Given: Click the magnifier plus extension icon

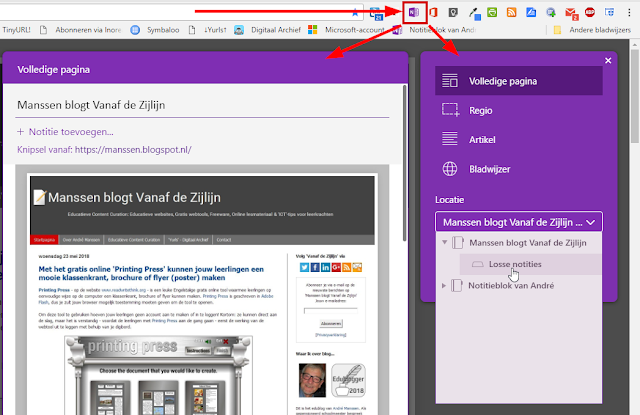Looking at the screenshot, I should pyautogui.click(x=551, y=13).
